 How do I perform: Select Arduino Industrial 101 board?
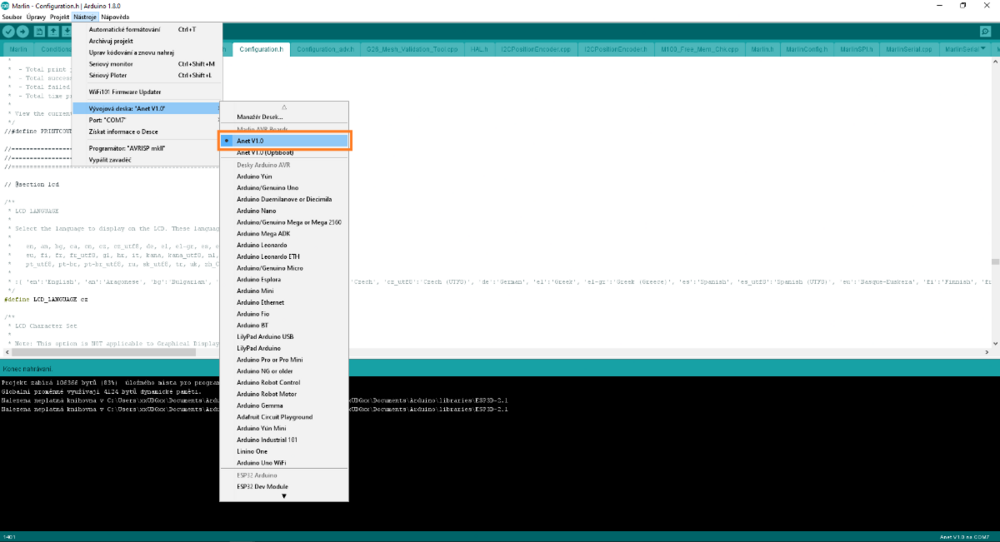[x=284, y=441]
